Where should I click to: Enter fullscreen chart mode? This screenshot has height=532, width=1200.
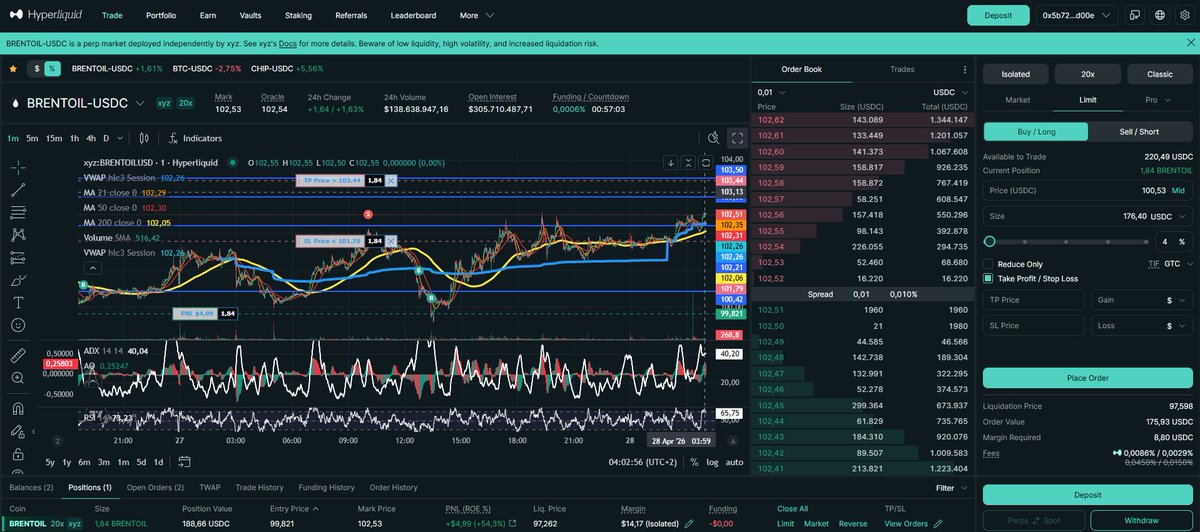point(737,138)
